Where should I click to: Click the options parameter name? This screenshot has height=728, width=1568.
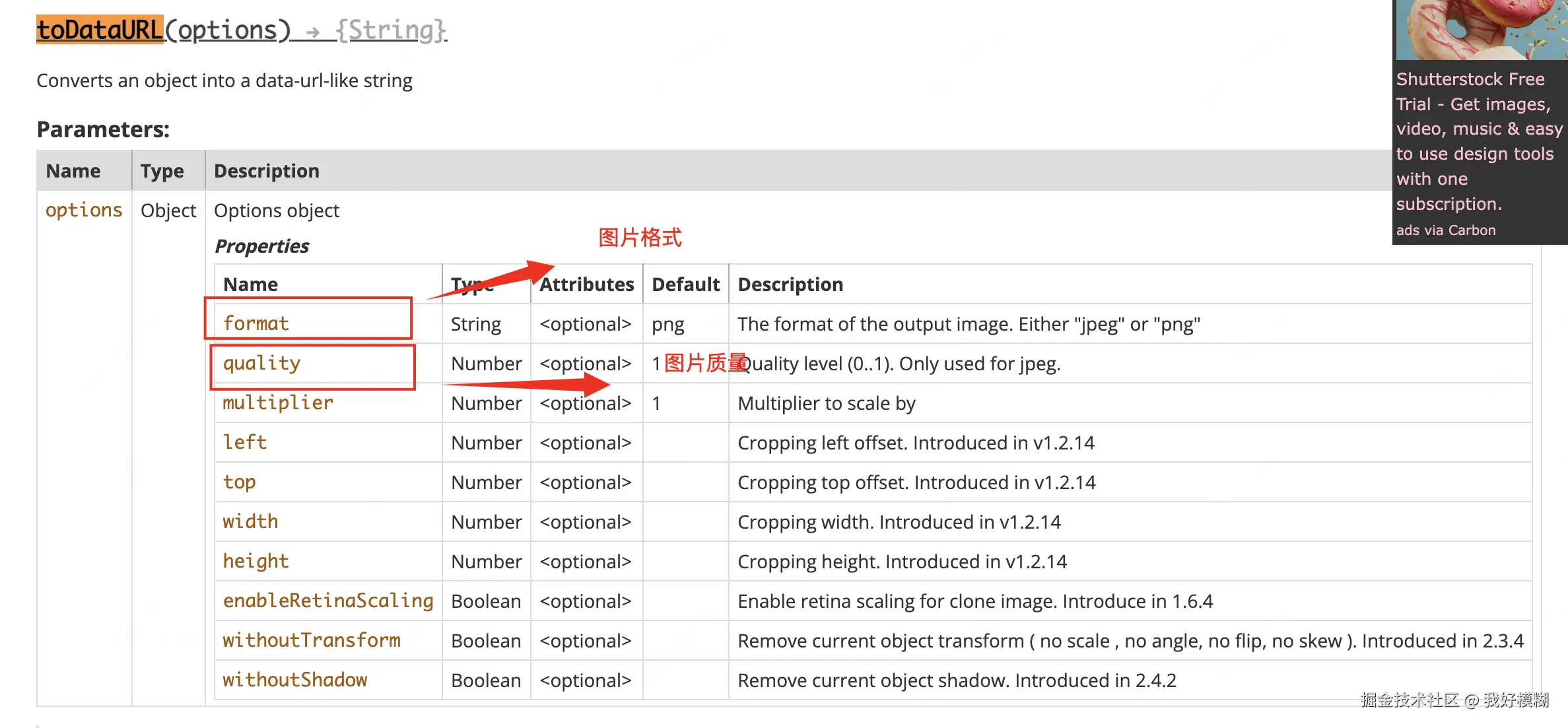[84, 210]
